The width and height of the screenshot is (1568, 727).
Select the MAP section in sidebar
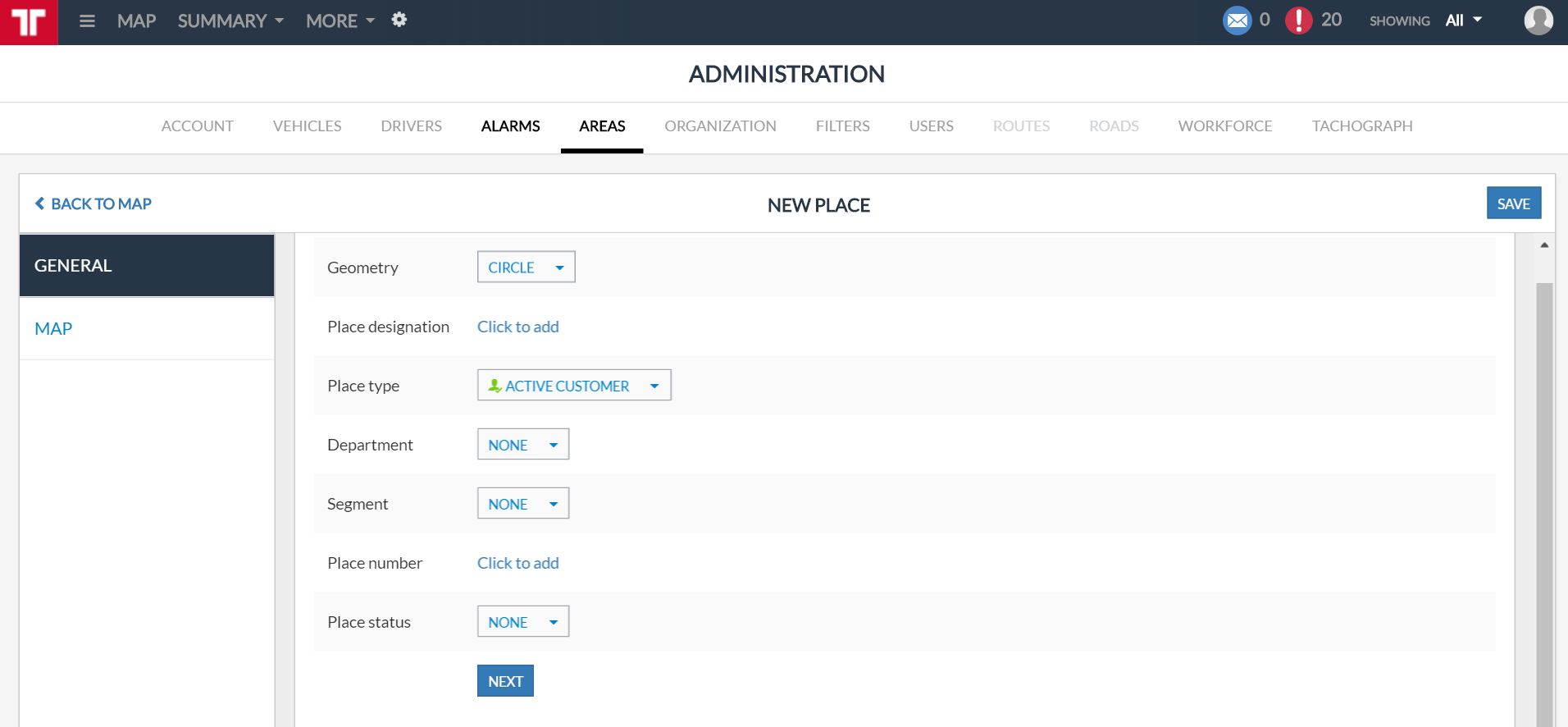click(53, 328)
